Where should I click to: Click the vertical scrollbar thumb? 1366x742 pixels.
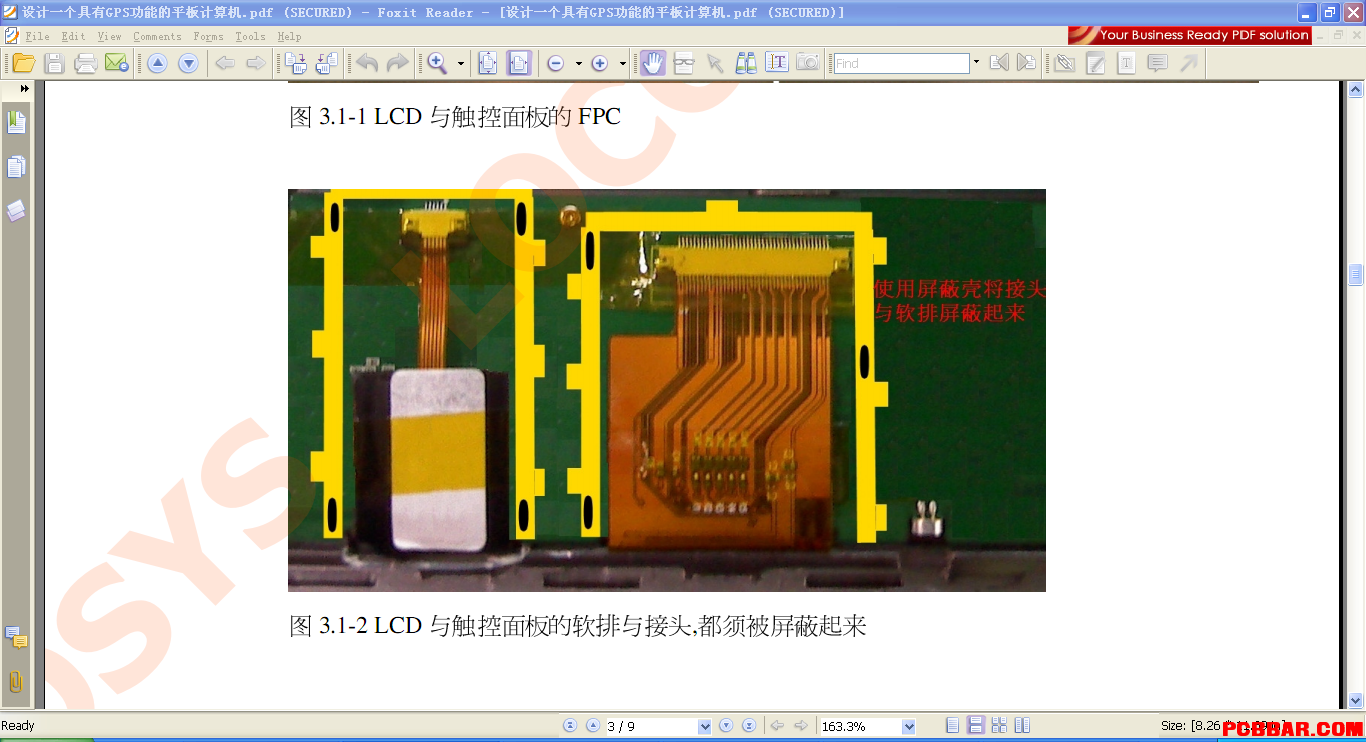[1356, 274]
